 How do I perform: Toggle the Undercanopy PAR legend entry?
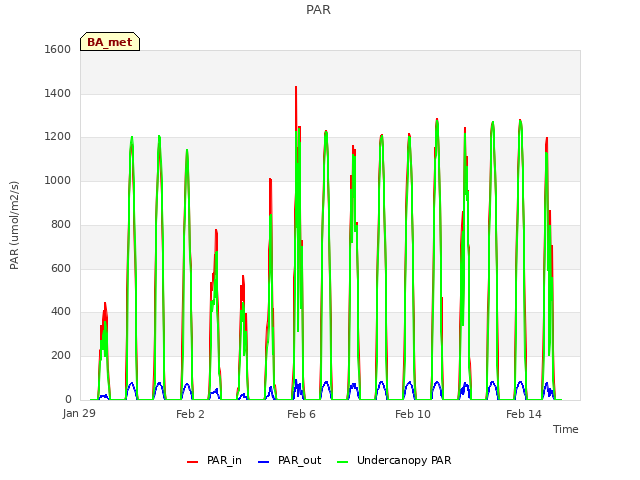pos(394,460)
